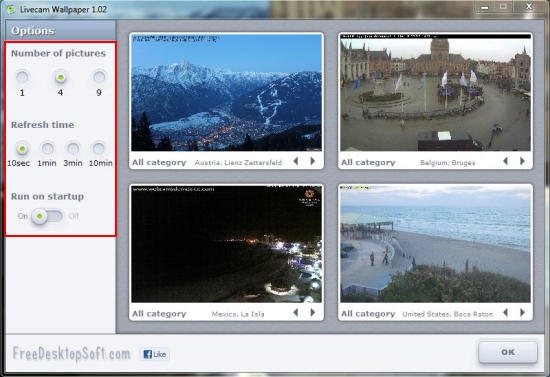Click the Run on startup heading
550x377 pixels.
point(47,196)
